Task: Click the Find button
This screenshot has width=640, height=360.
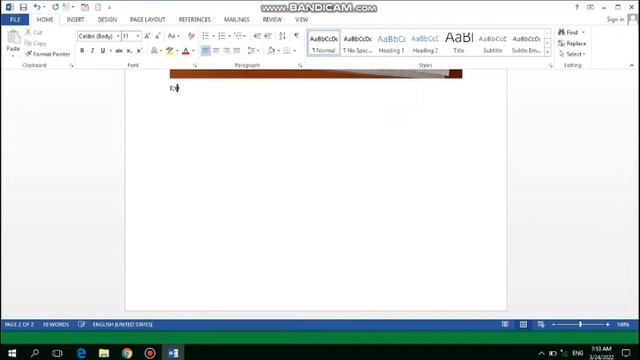Action: (x=568, y=32)
